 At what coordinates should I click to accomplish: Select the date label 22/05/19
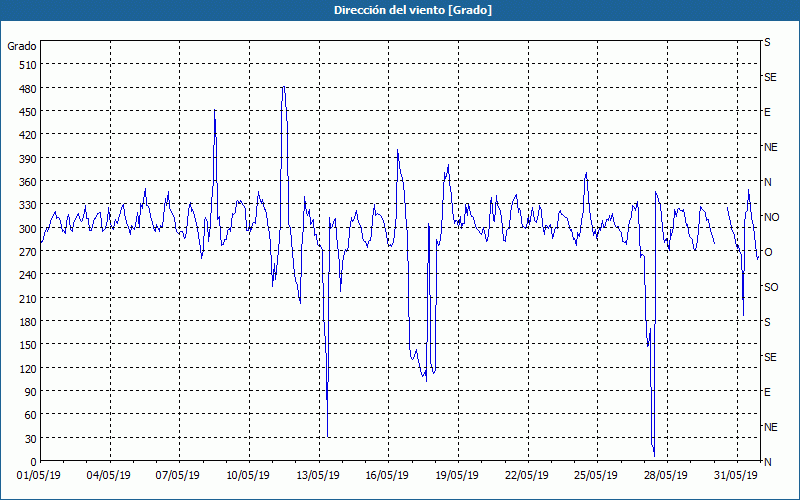pyautogui.click(x=527, y=476)
